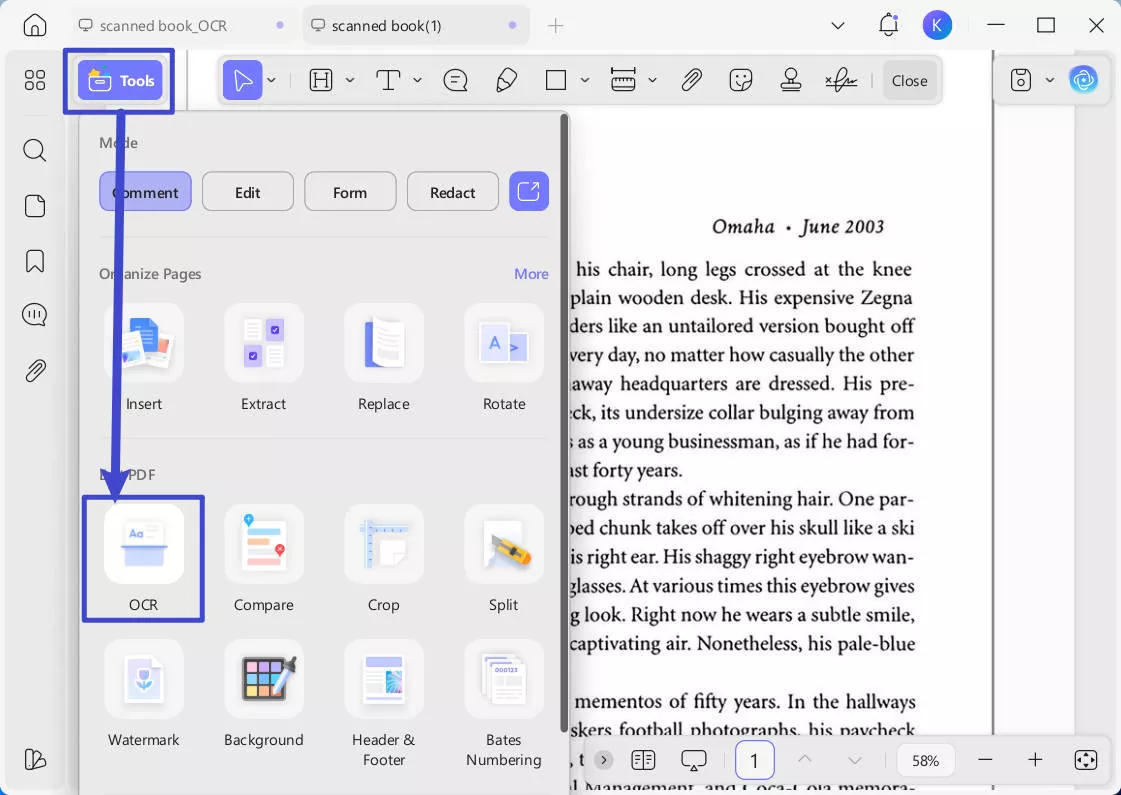Select the eraser tool in toolbar

[x=507, y=81]
